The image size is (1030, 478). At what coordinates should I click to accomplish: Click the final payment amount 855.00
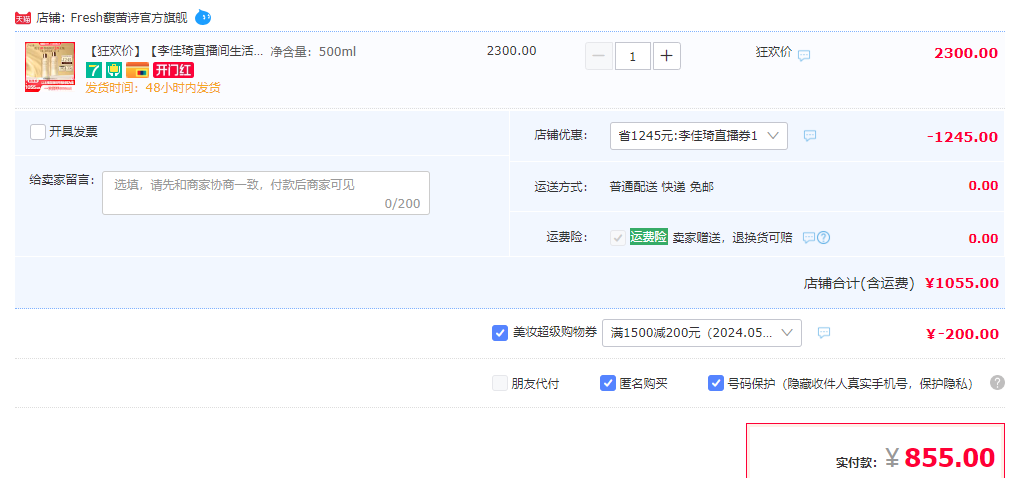(x=950, y=457)
